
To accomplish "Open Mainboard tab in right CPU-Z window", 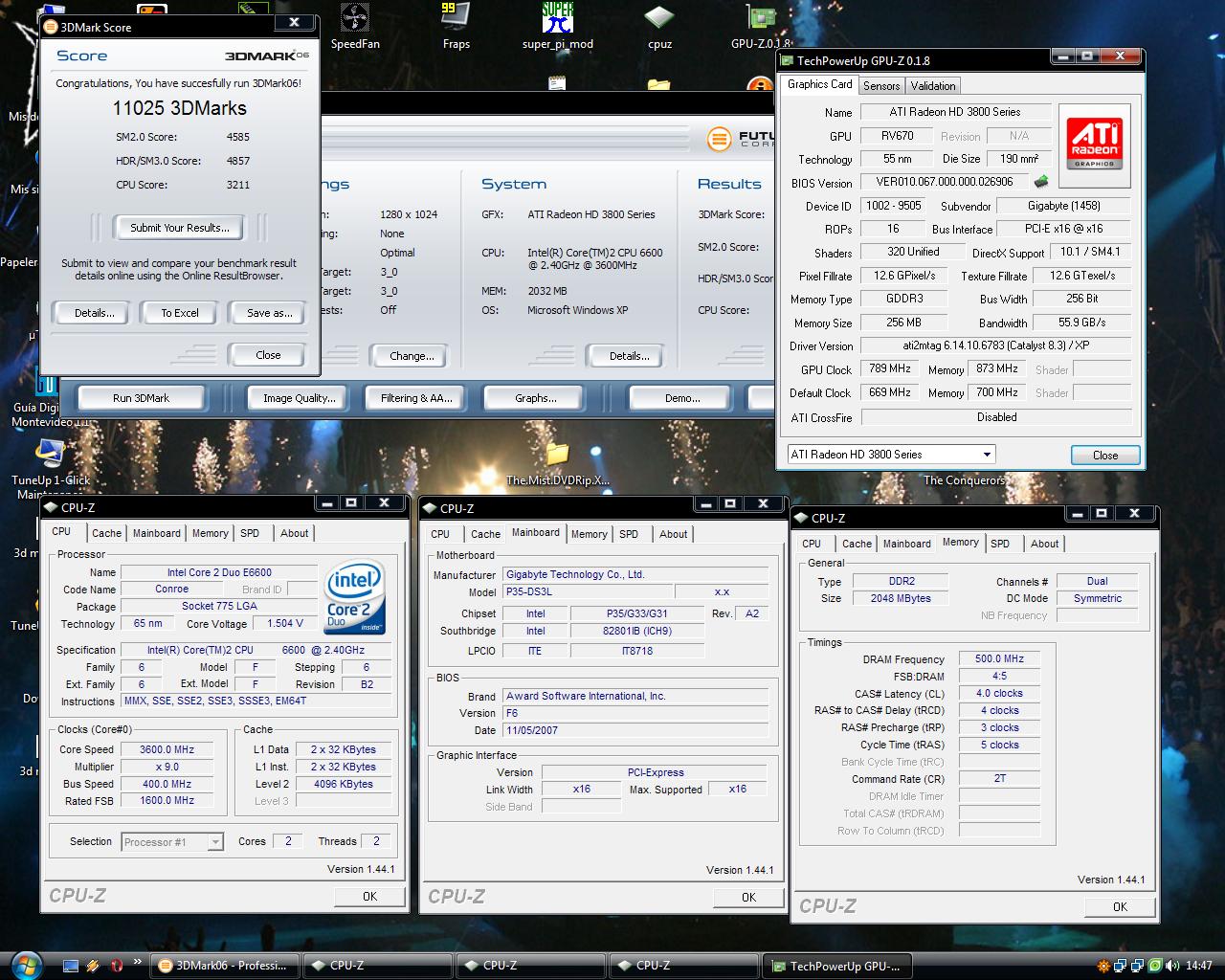I will (906, 544).
